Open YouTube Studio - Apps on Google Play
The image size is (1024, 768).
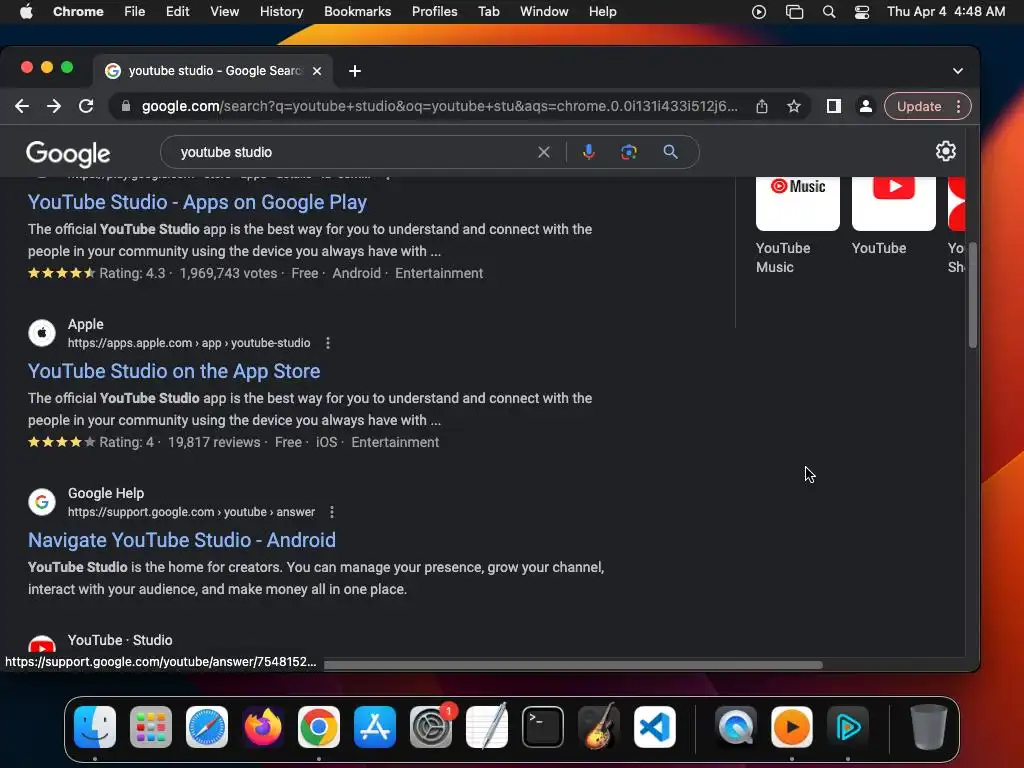point(197,202)
